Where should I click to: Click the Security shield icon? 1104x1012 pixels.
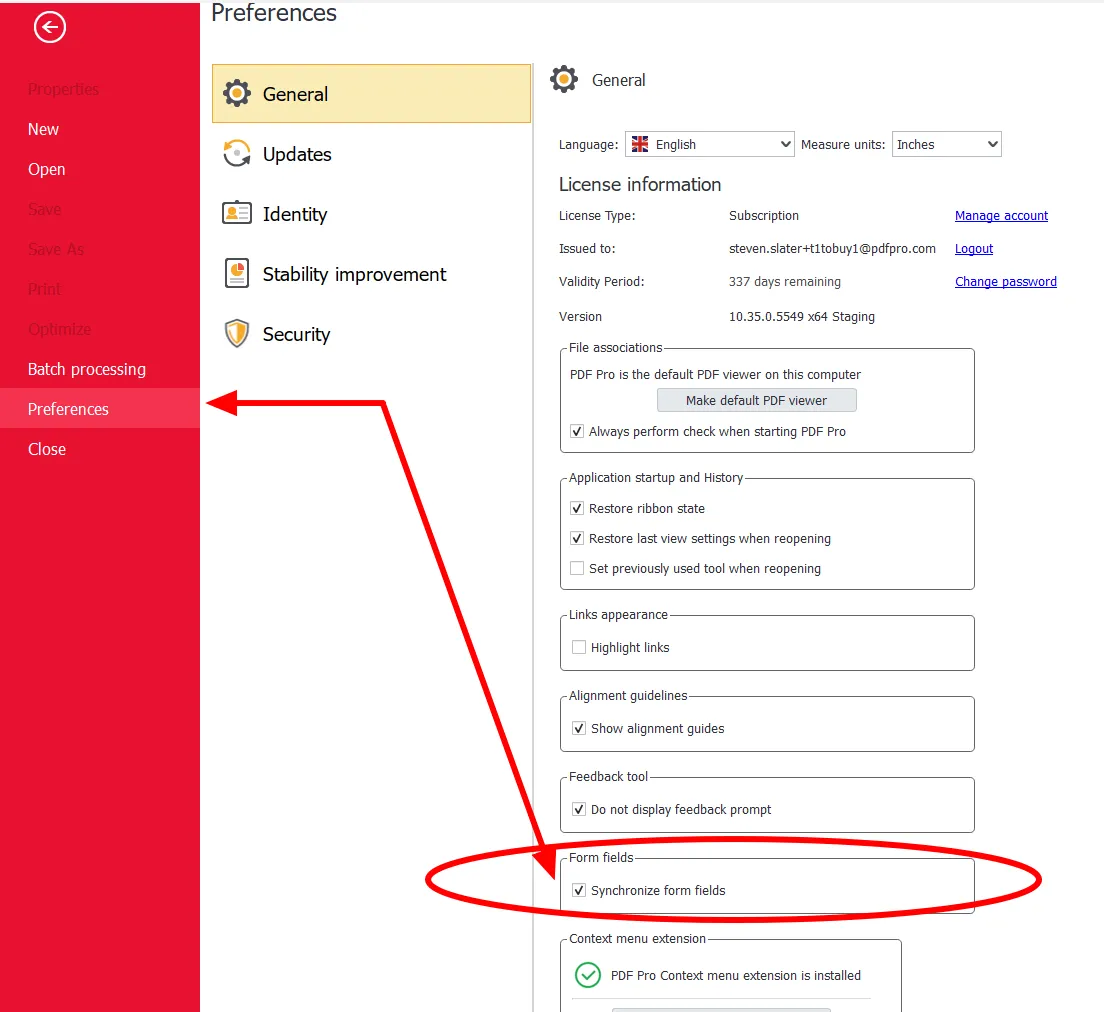237,334
